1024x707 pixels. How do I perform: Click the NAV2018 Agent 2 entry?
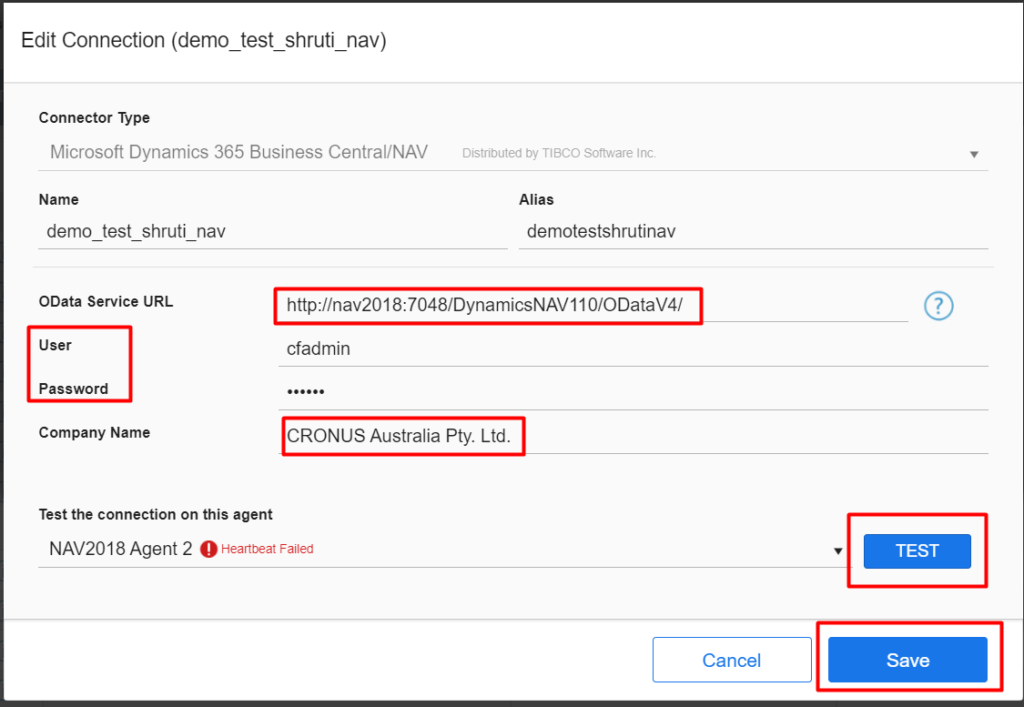[x=121, y=549]
